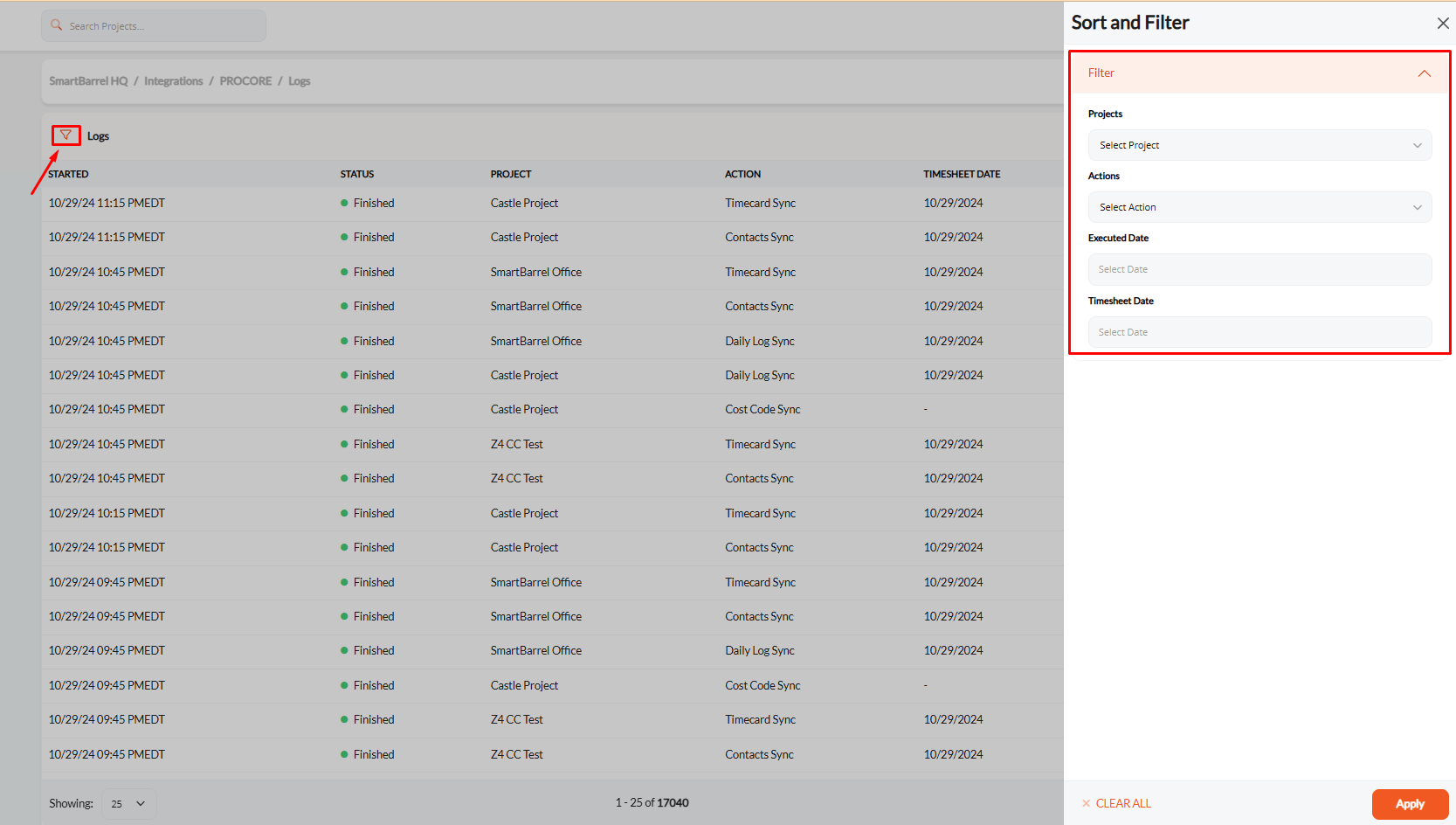
Task: Select the Daily Log Sync cell for Castle Project at 10:45
Action: click(x=760, y=375)
